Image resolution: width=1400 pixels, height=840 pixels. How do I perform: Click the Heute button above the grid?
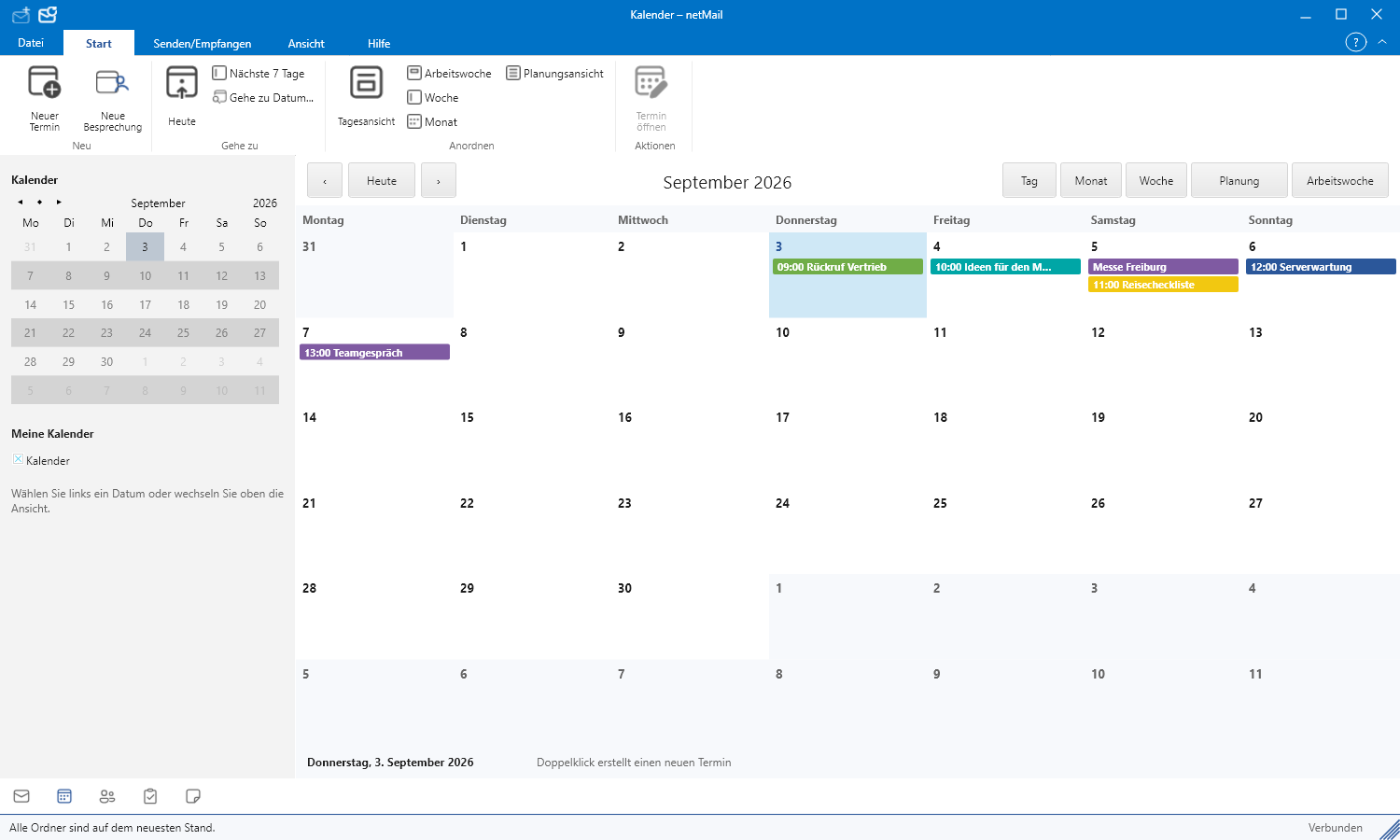[382, 180]
